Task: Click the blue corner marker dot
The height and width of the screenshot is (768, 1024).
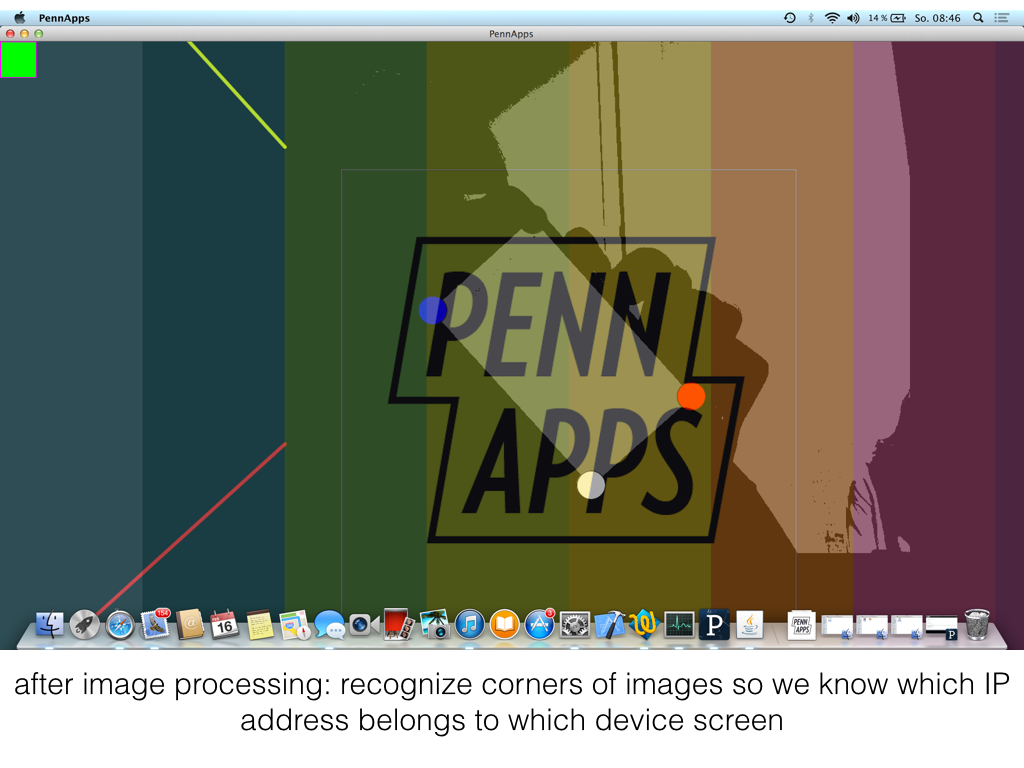Action: click(x=432, y=310)
